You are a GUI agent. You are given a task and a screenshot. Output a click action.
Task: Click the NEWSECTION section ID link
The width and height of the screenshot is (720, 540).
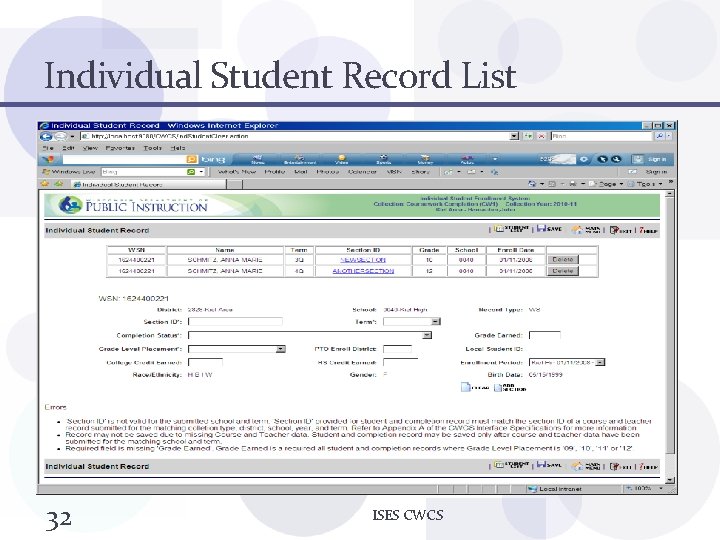point(363,259)
